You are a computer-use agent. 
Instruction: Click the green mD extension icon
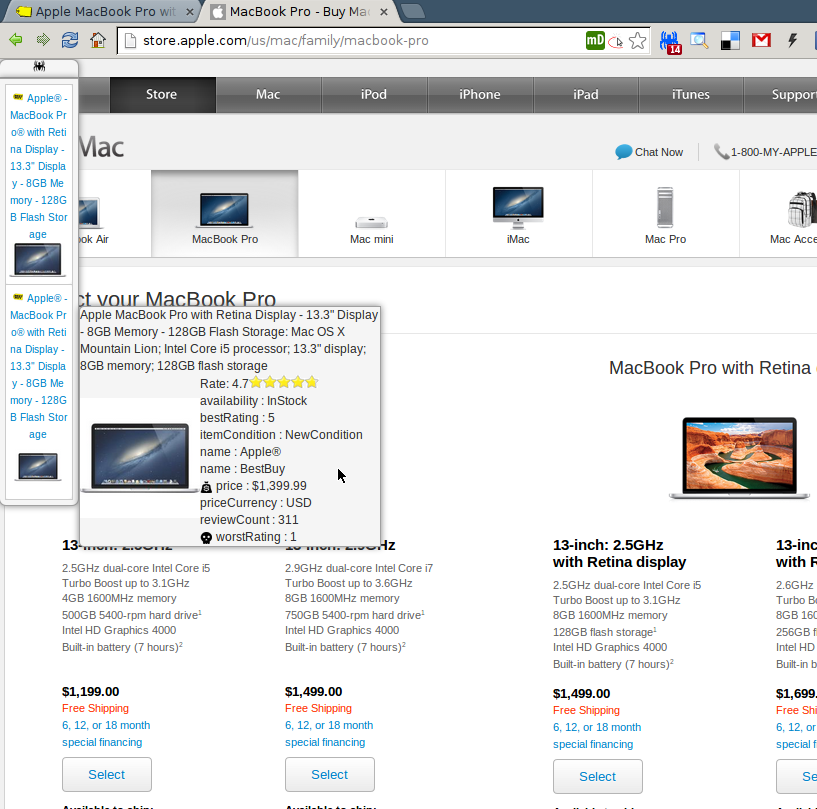[x=595, y=40]
